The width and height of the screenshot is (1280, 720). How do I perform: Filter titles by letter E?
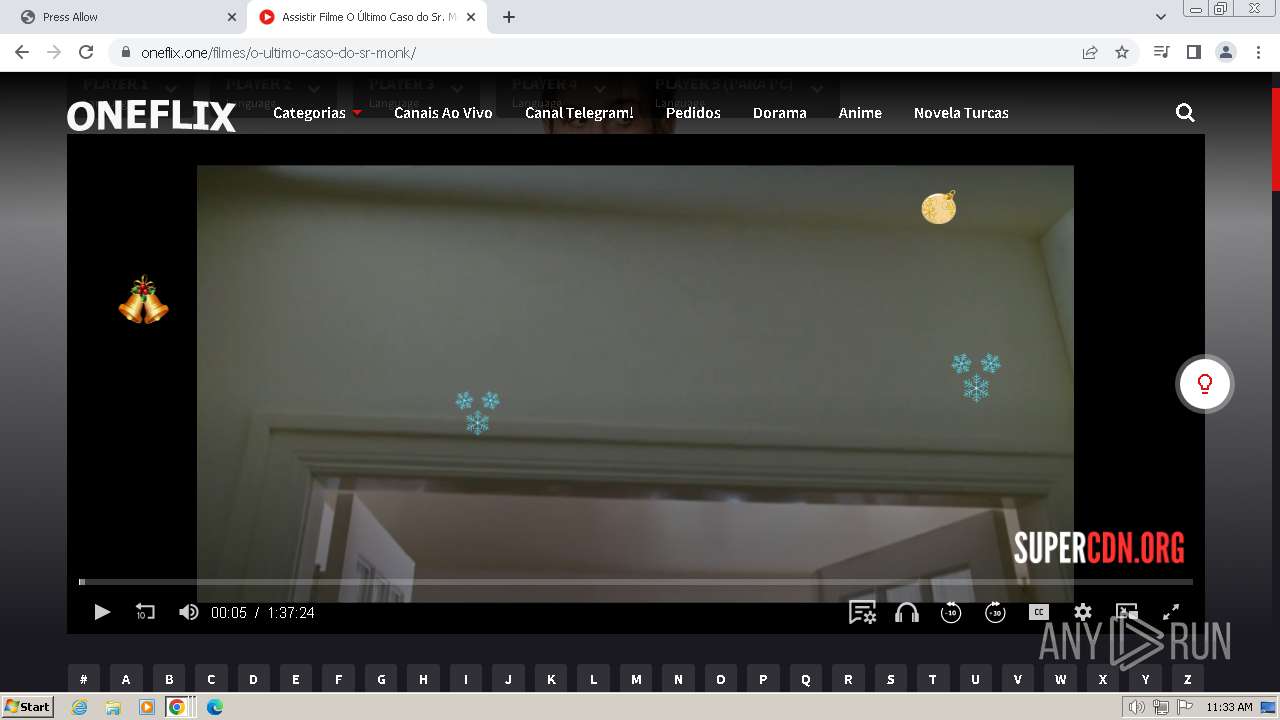pos(296,679)
